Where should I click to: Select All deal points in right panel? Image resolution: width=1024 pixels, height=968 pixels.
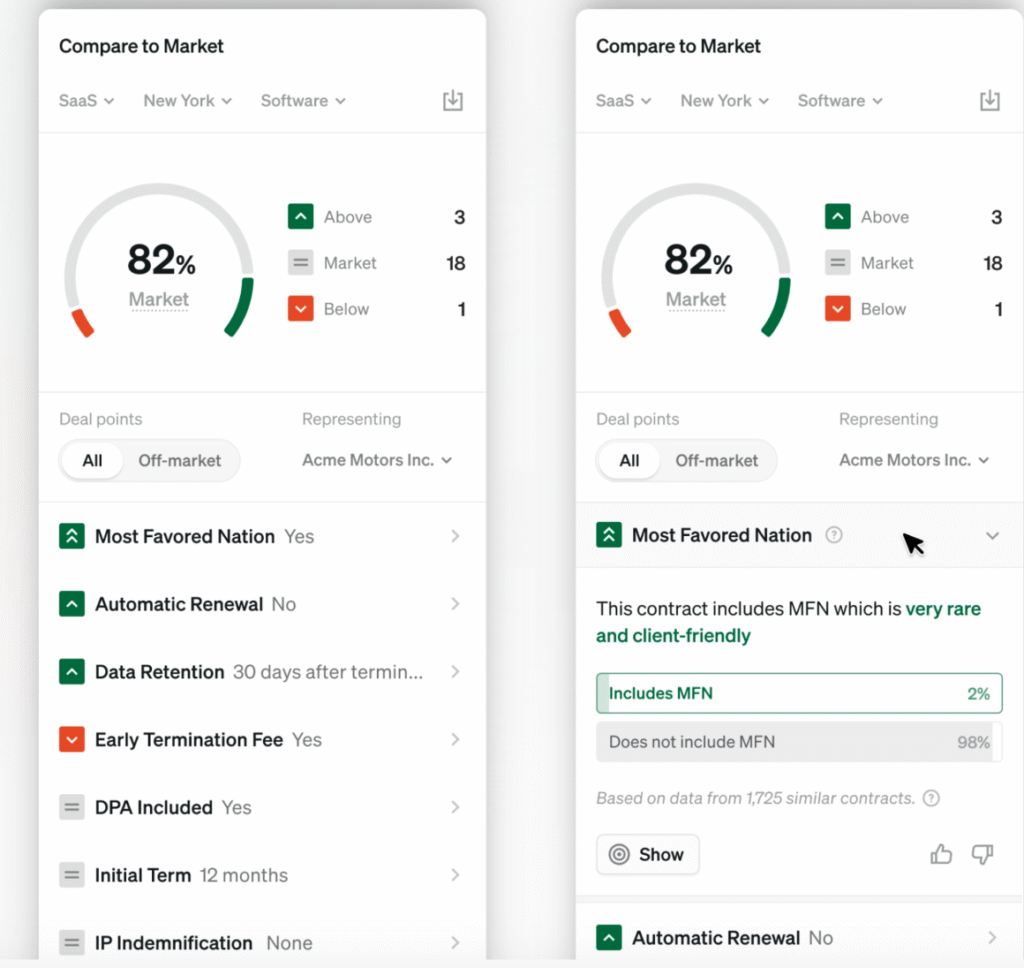[629, 461]
